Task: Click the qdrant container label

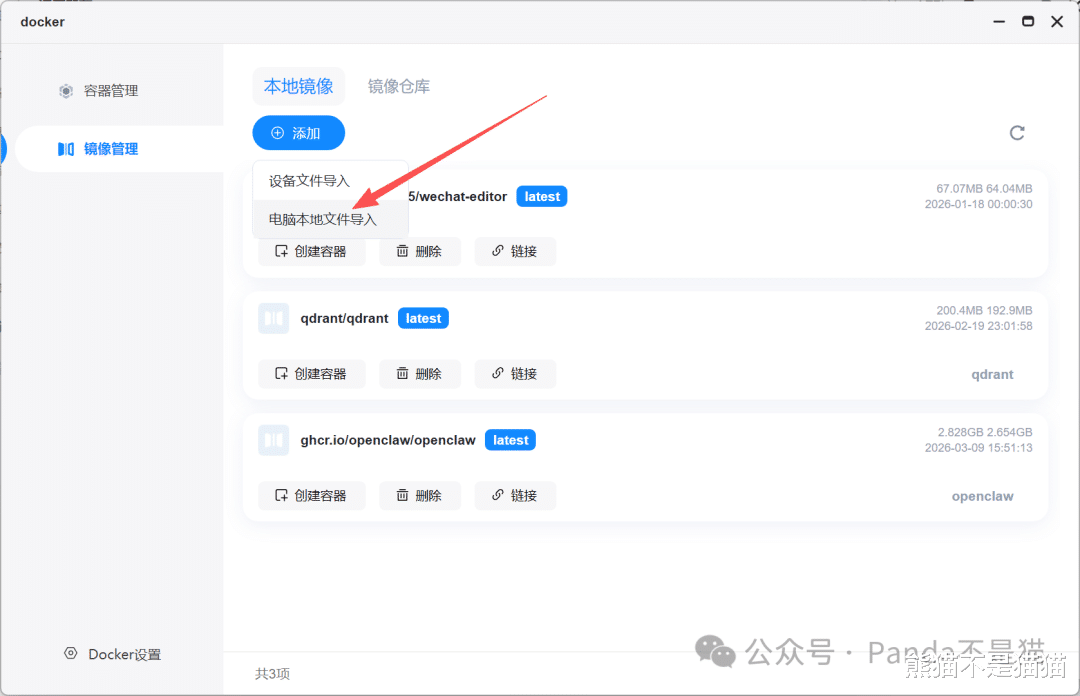Action: (x=992, y=374)
